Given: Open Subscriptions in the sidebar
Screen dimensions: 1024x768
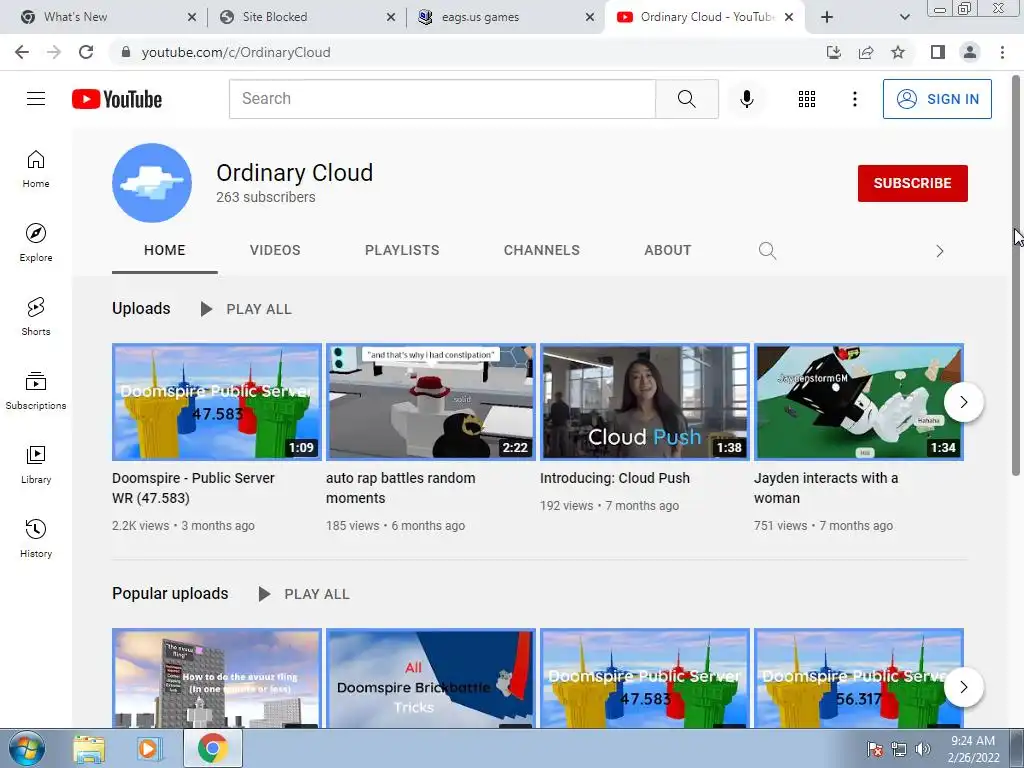Looking at the screenshot, I should pos(36,391).
